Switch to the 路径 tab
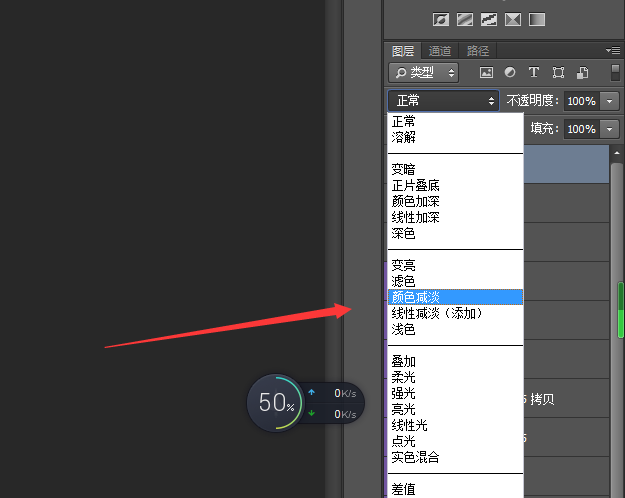The height and width of the screenshot is (498, 625). coord(478,51)
